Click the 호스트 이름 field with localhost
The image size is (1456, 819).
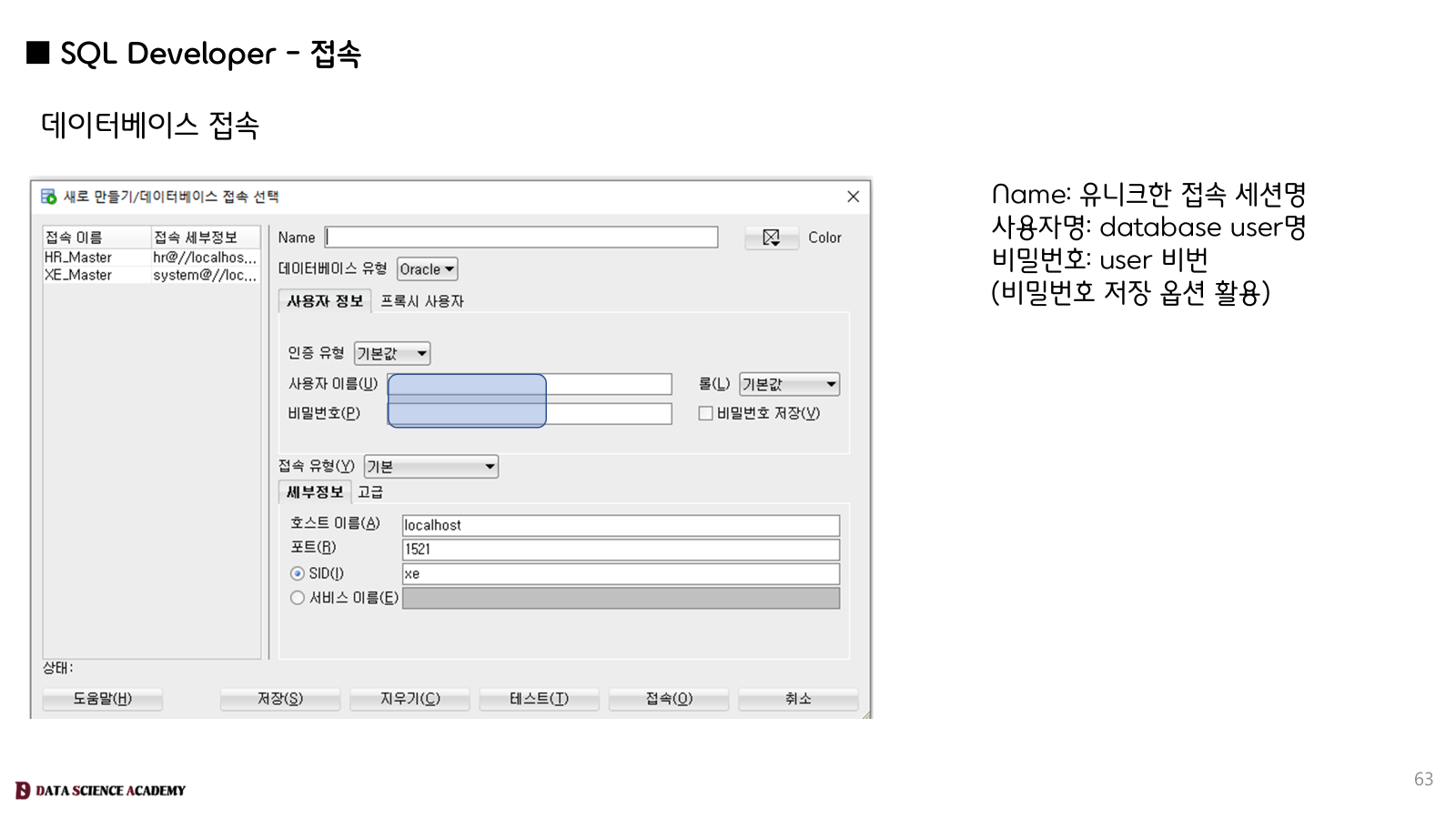621,525
